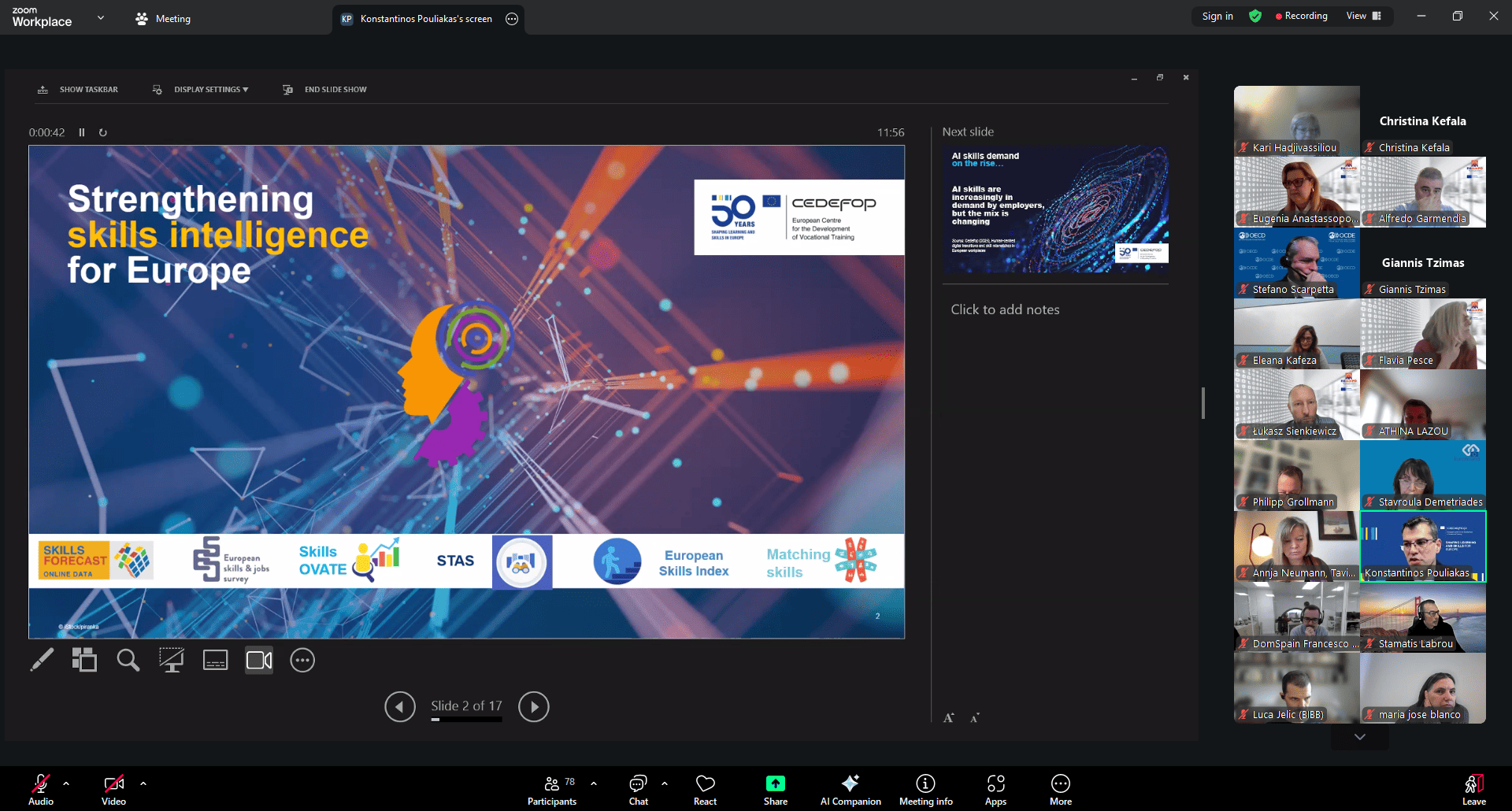Open the AI Companion panel
This screenshot has width=1512, height=811.
click(x=850, y=789)
